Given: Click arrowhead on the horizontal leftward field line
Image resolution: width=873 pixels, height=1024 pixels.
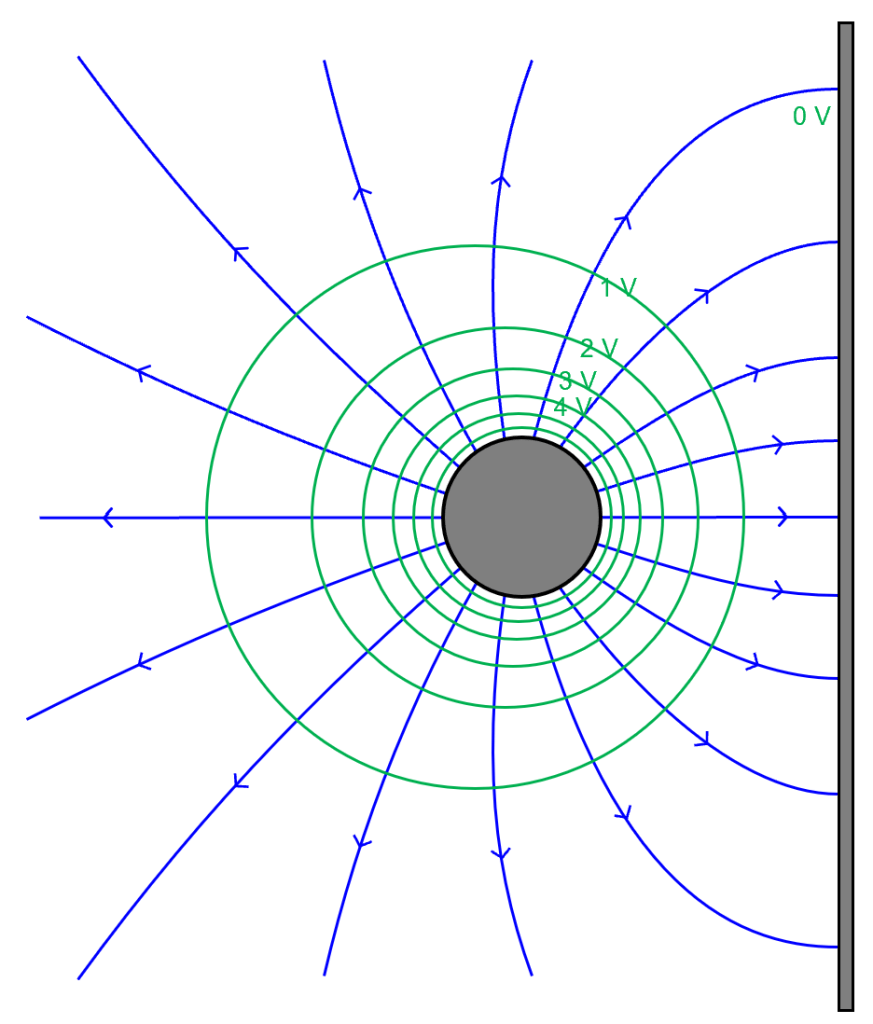Looking at the screenshot, I should tap(108, 517).
